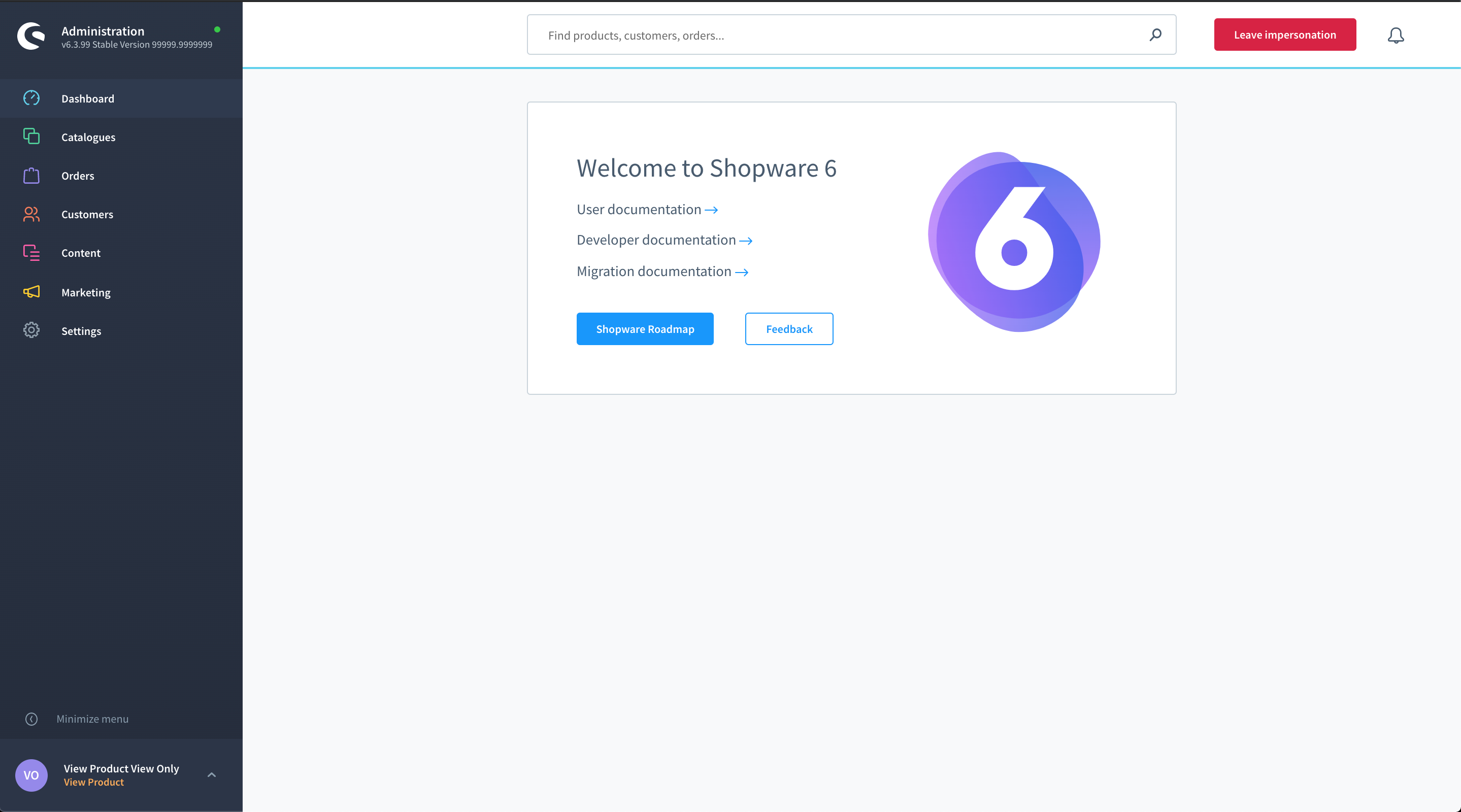The height and width of the screenshot is (812, 1461).
Task: Click the Shopware logo in the sidebar
Action: [30, 37]
